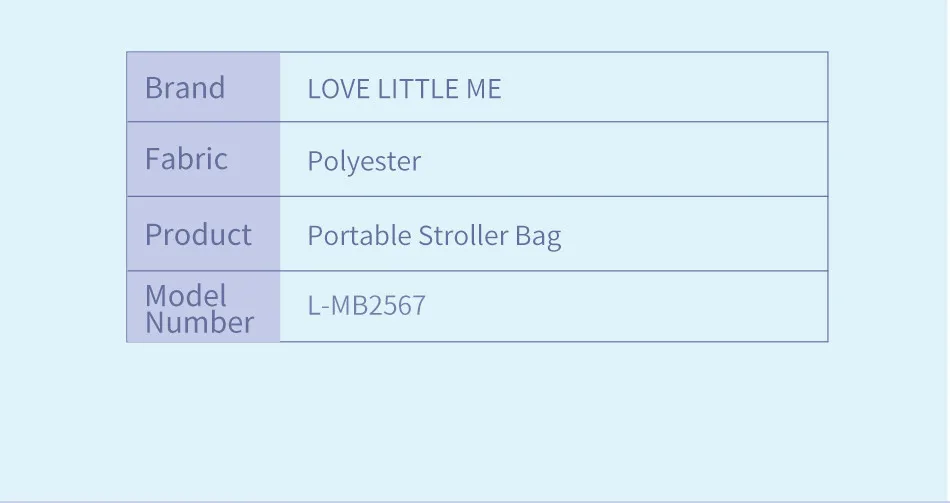Click the word "ME" in the brand name
Viewport: 950px width, 503px height.
(483, 89)
